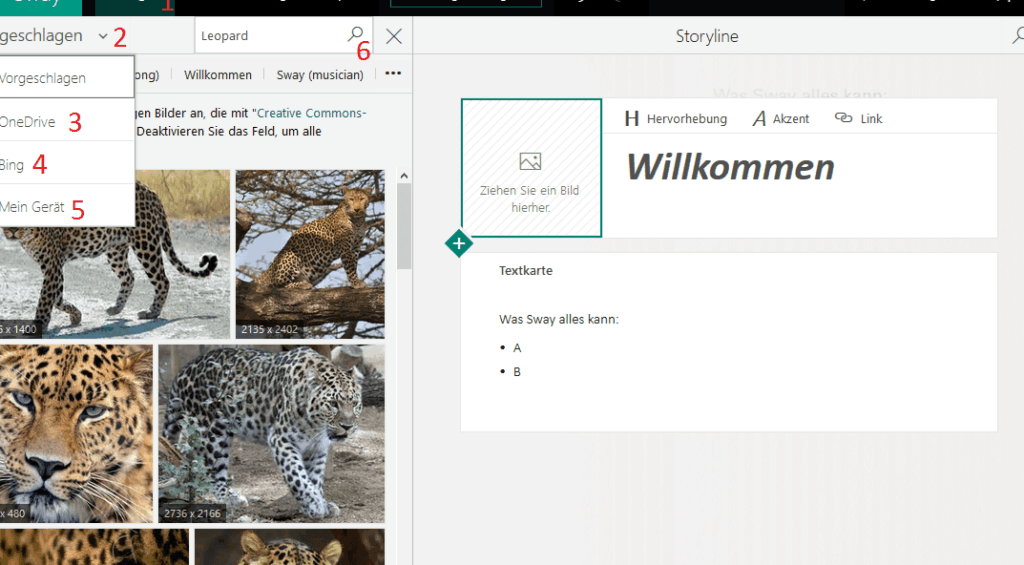The height and width of the screenshot is (565, 1024).
Task: Collapse the Vorgeschlagen source dropdown chevron
Action: 103,36
